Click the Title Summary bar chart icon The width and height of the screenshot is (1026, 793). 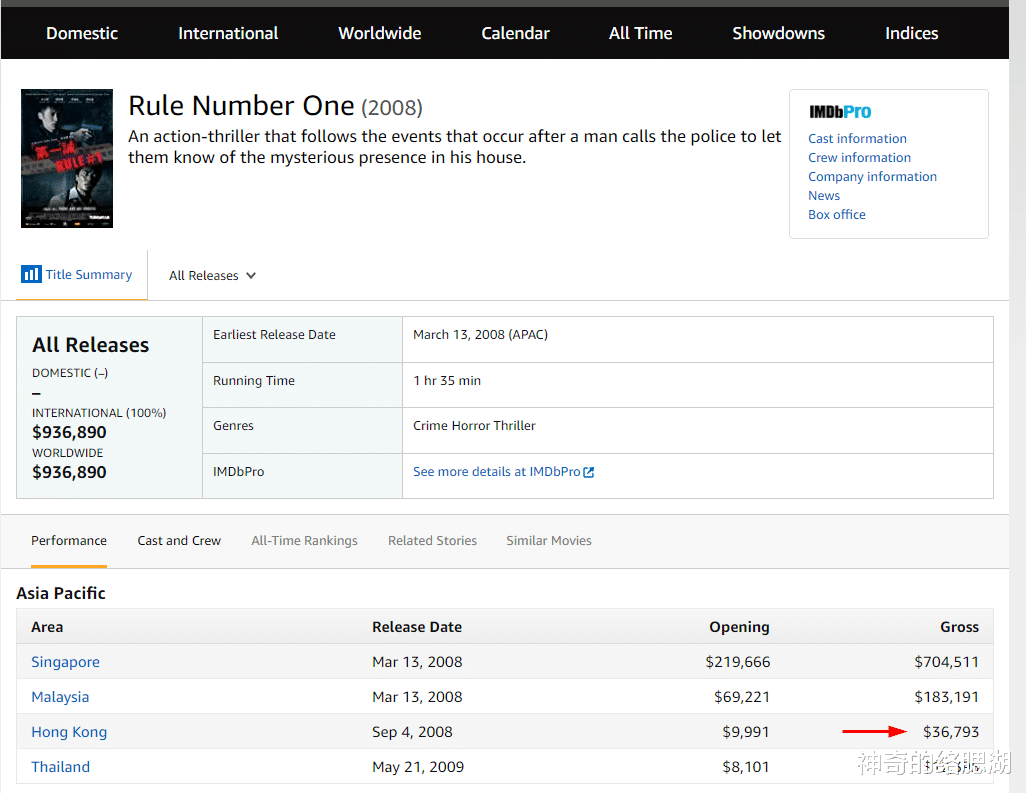[32, 274]
